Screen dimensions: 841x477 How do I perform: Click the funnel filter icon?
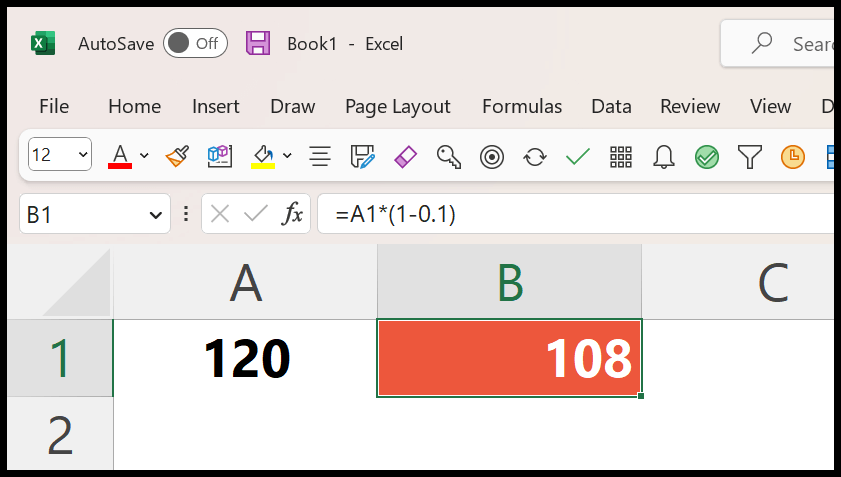(x=750, y=157)
